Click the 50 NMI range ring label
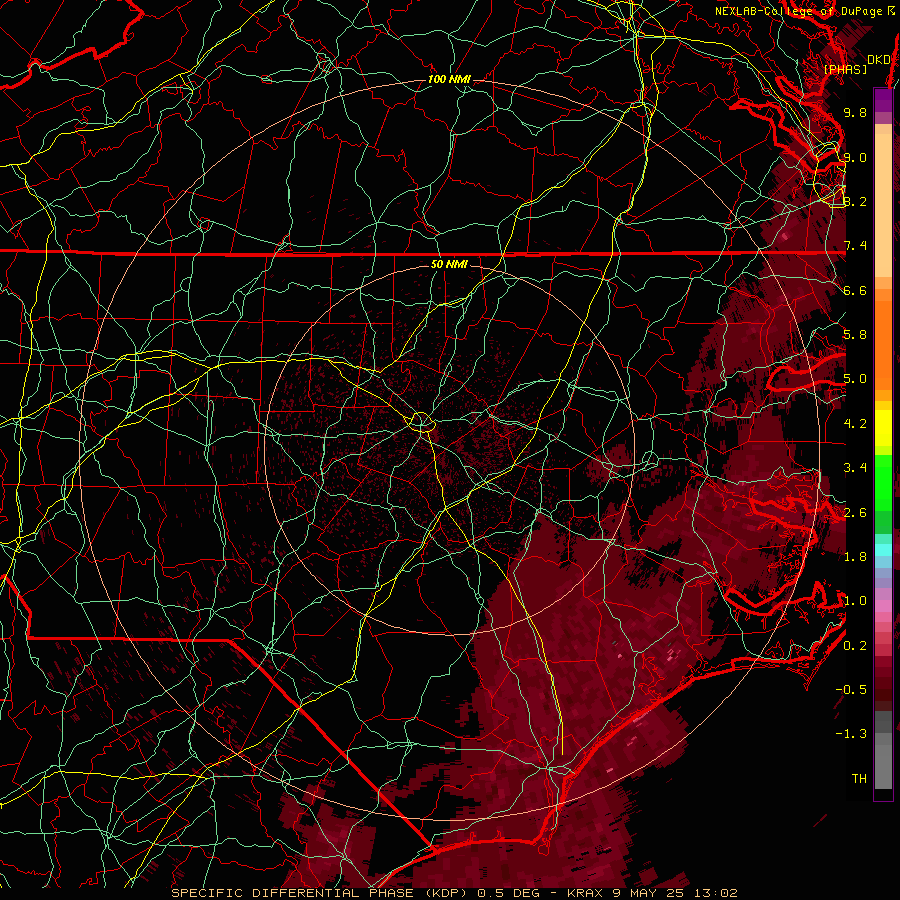Image resolution: width=900 pixels, height=900 pixels. pyautogui.click(x=449, y=264)
